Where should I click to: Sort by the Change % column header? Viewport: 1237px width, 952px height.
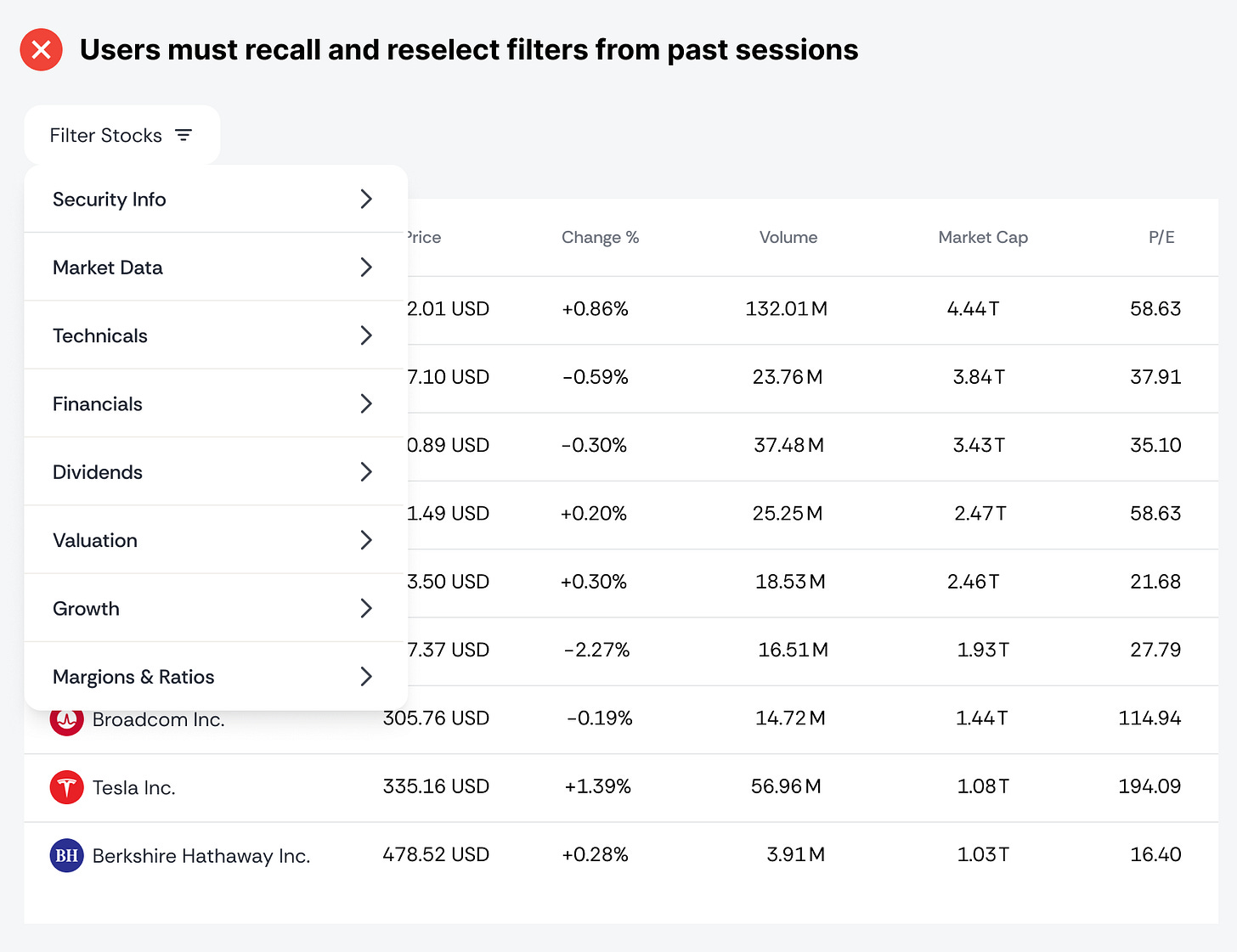click(600, 238)
